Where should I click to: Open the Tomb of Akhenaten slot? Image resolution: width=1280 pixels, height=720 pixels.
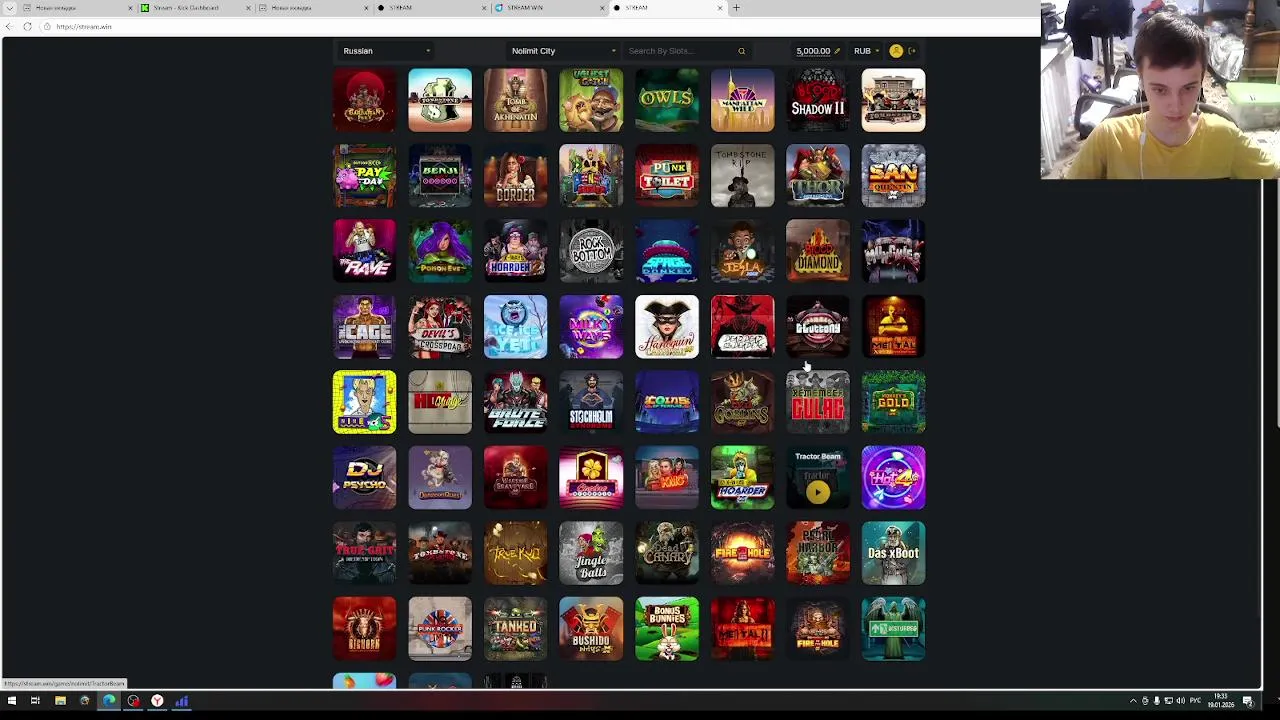tap(515, 100)
